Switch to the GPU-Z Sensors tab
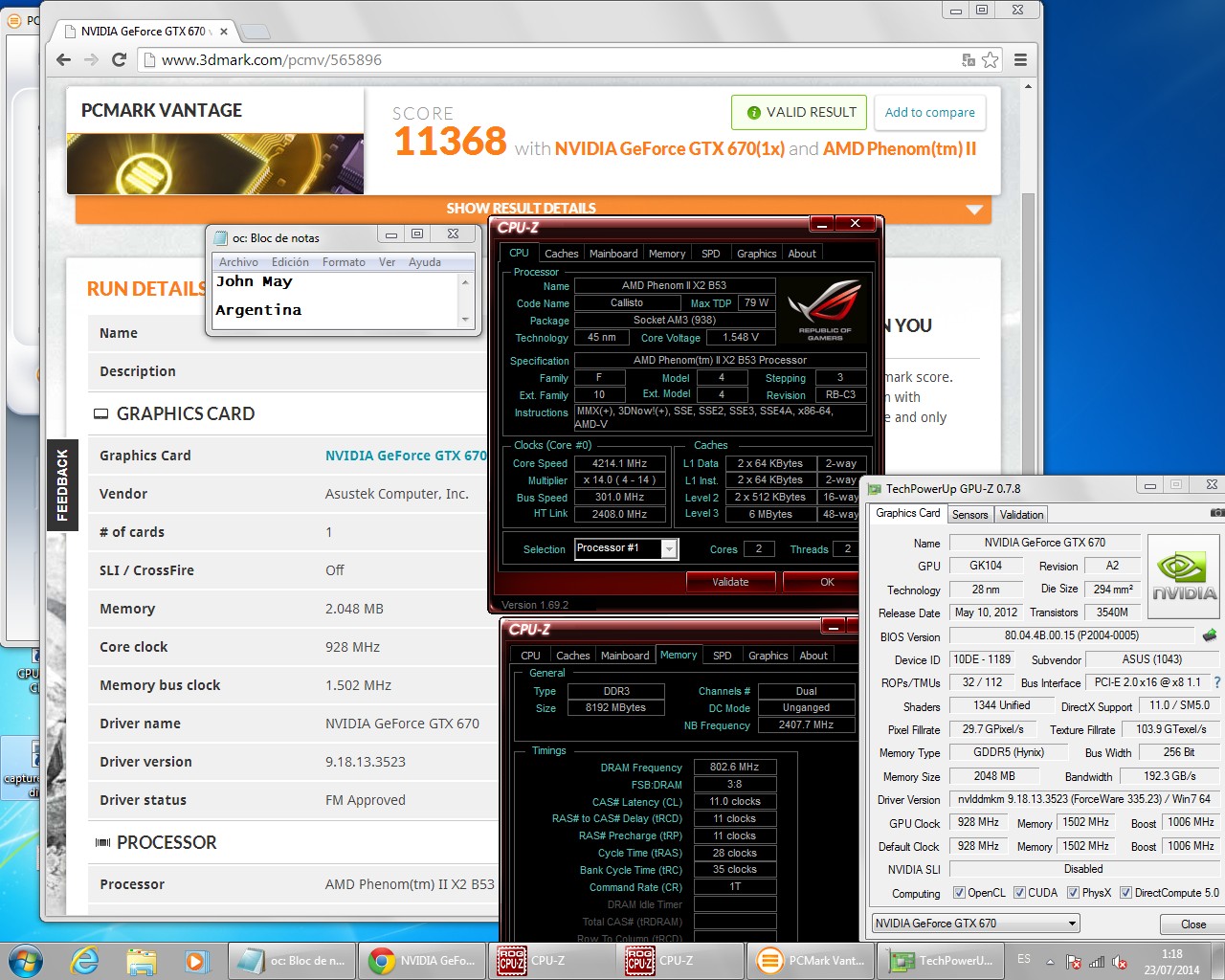 point(969,515)
